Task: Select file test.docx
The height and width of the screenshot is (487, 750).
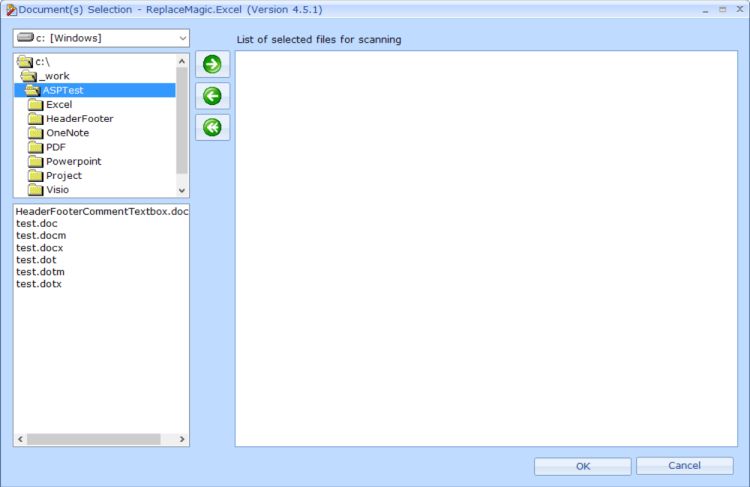Action: [x=39, y=248]
